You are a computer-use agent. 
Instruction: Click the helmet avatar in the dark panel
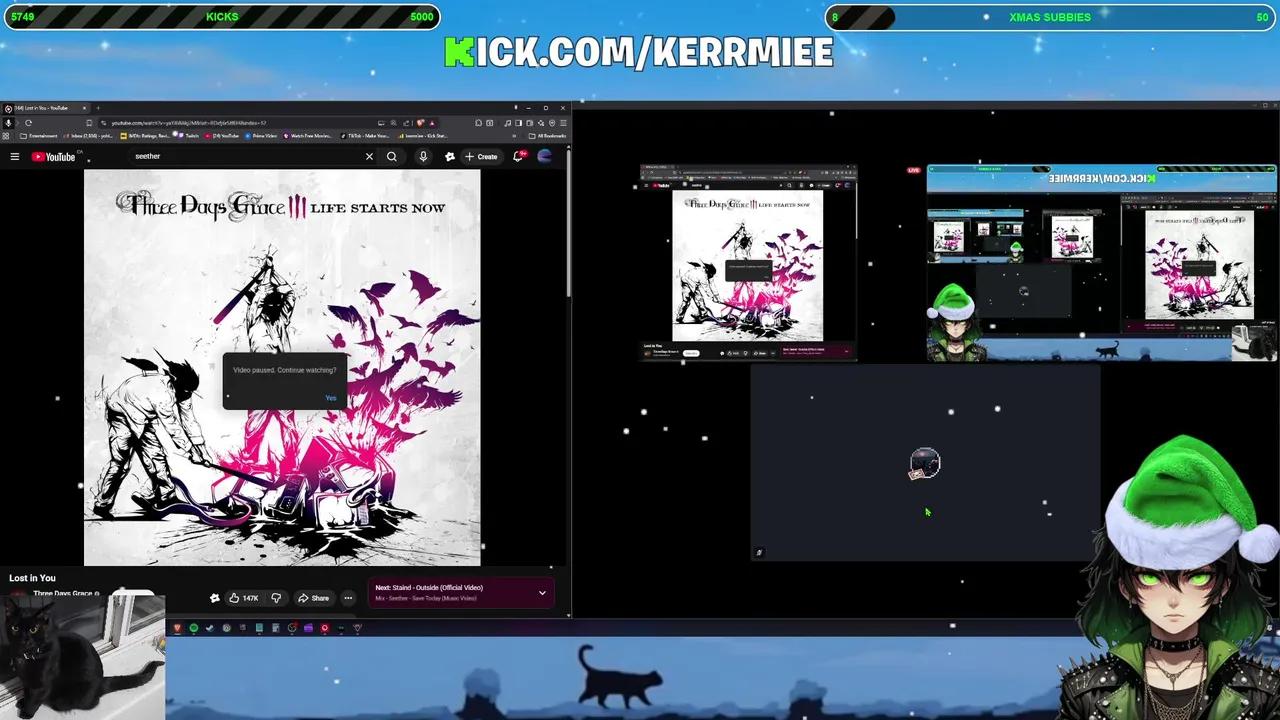point(925,464)
